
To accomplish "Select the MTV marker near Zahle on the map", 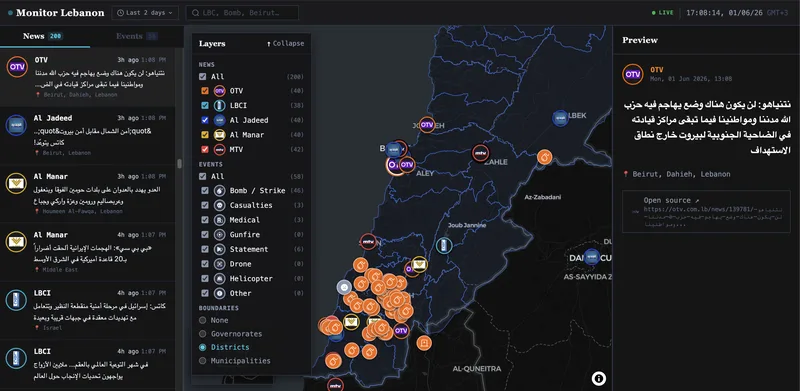I will click(x=480, y=153).
